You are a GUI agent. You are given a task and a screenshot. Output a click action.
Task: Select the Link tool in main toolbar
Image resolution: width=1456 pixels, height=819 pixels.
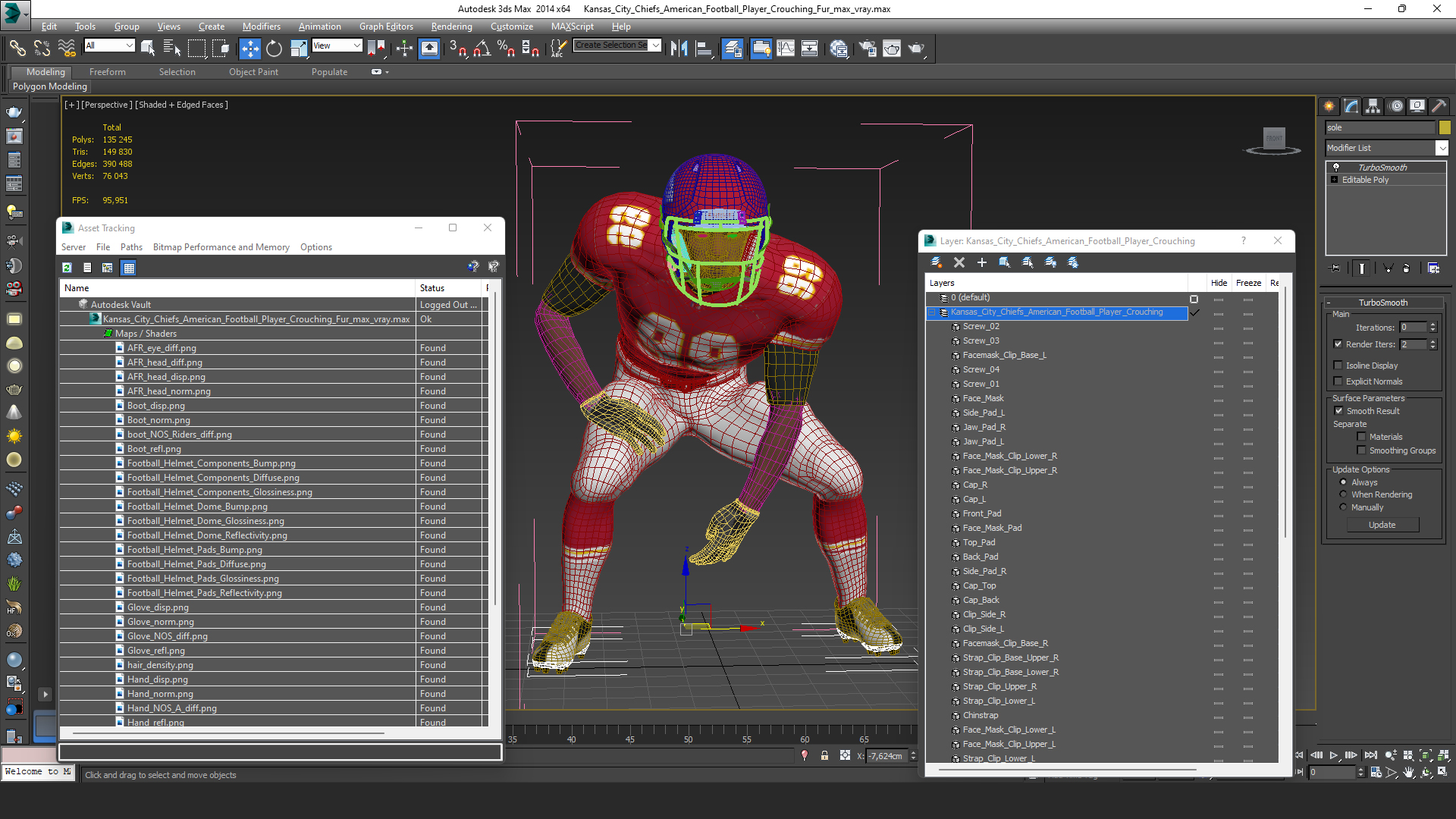point(17,49)
